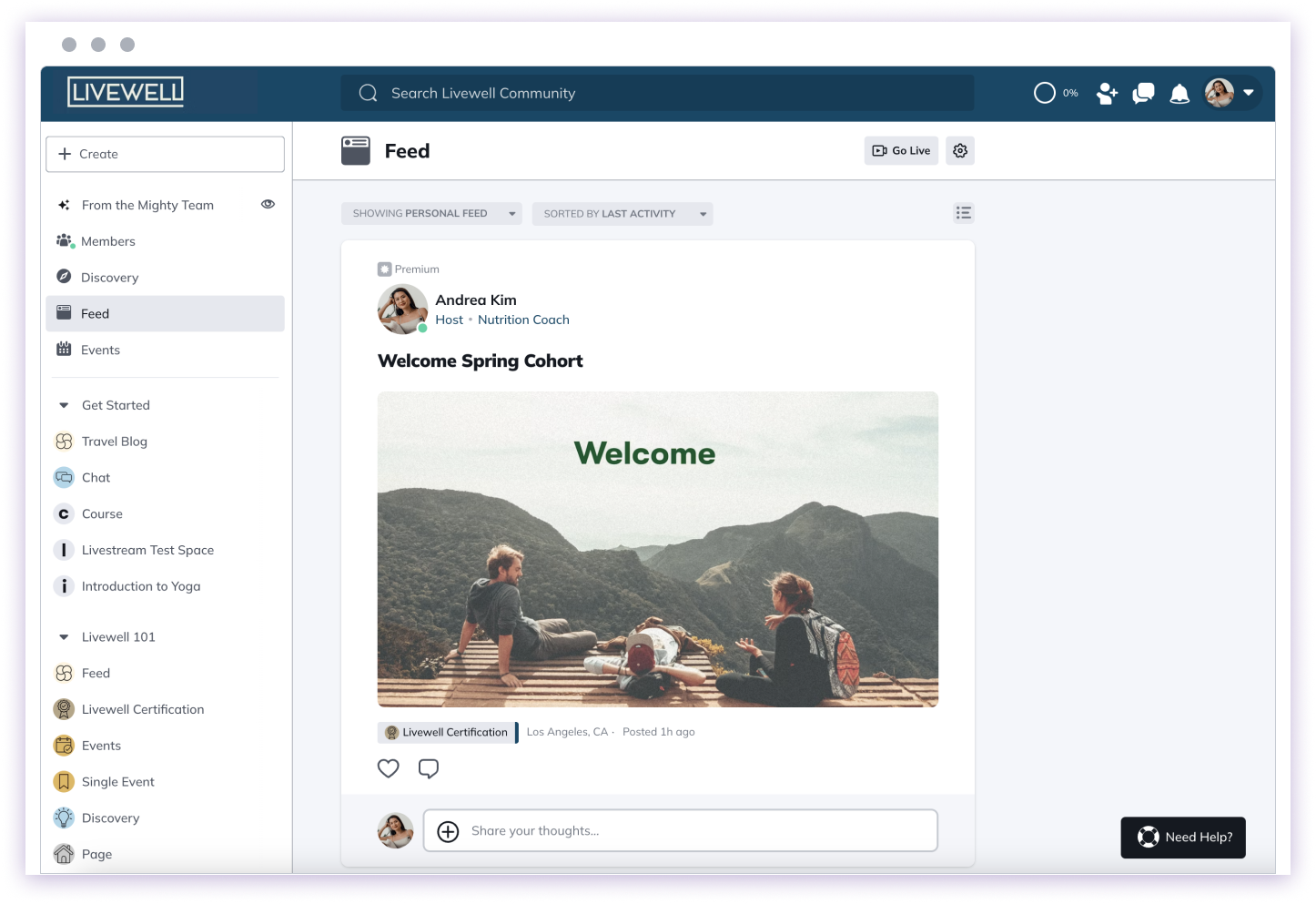Viewport: 1316px width, 904px height.
Task: Click the Livewell Certification badge icon
Action: tap(391, 732)
